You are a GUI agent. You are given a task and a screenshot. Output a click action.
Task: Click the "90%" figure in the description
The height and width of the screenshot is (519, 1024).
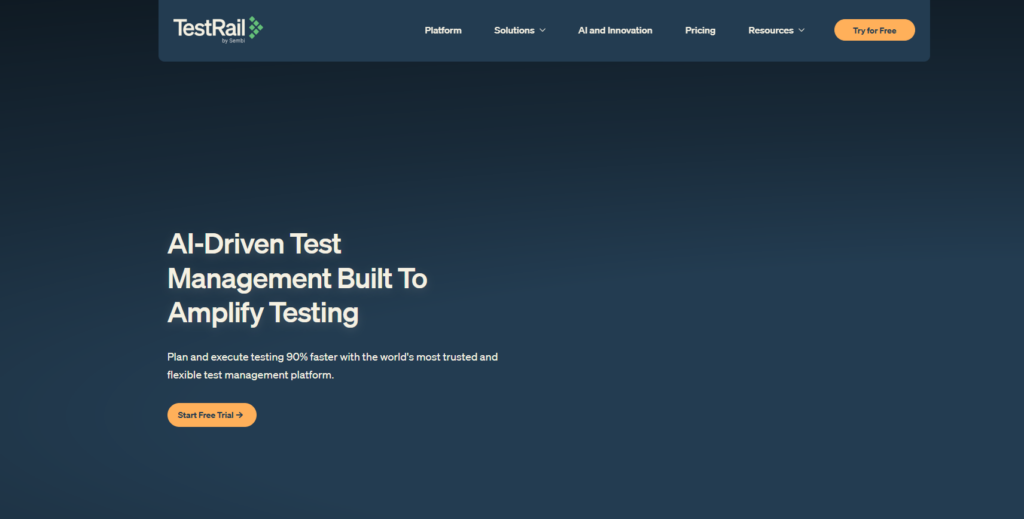point(299,357)
